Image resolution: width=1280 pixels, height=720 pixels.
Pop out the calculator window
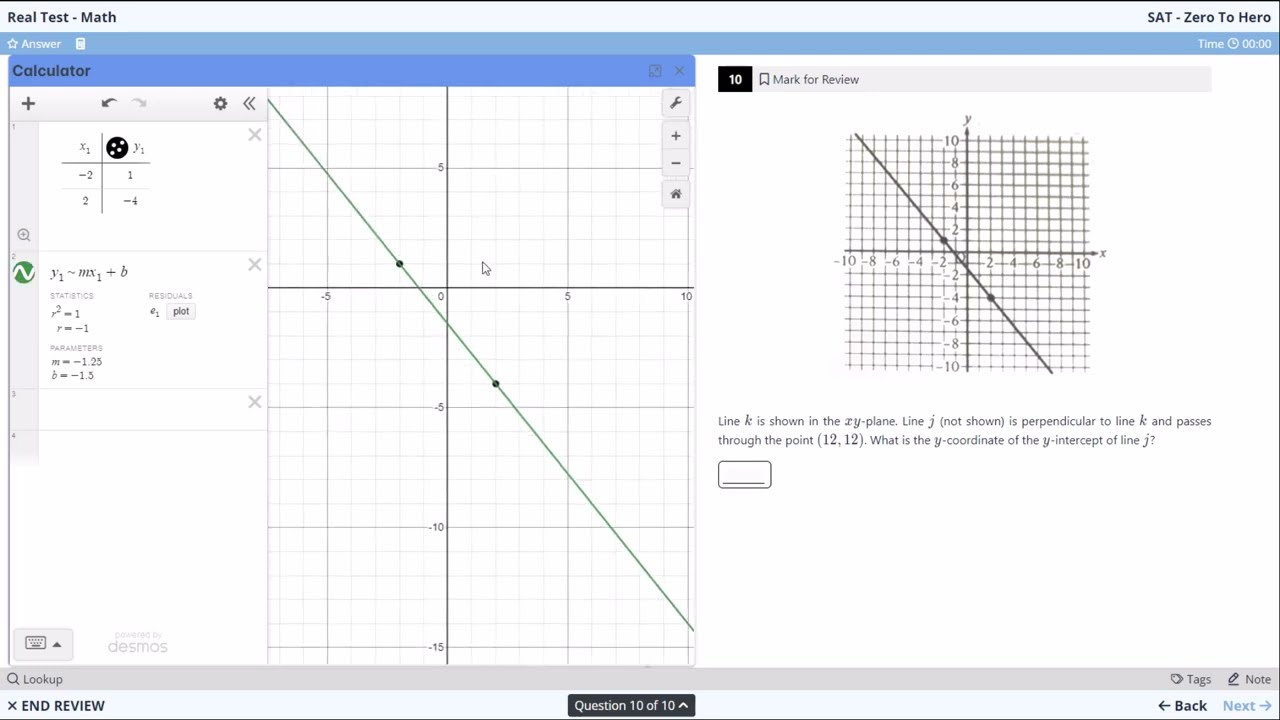coord(655,71)
